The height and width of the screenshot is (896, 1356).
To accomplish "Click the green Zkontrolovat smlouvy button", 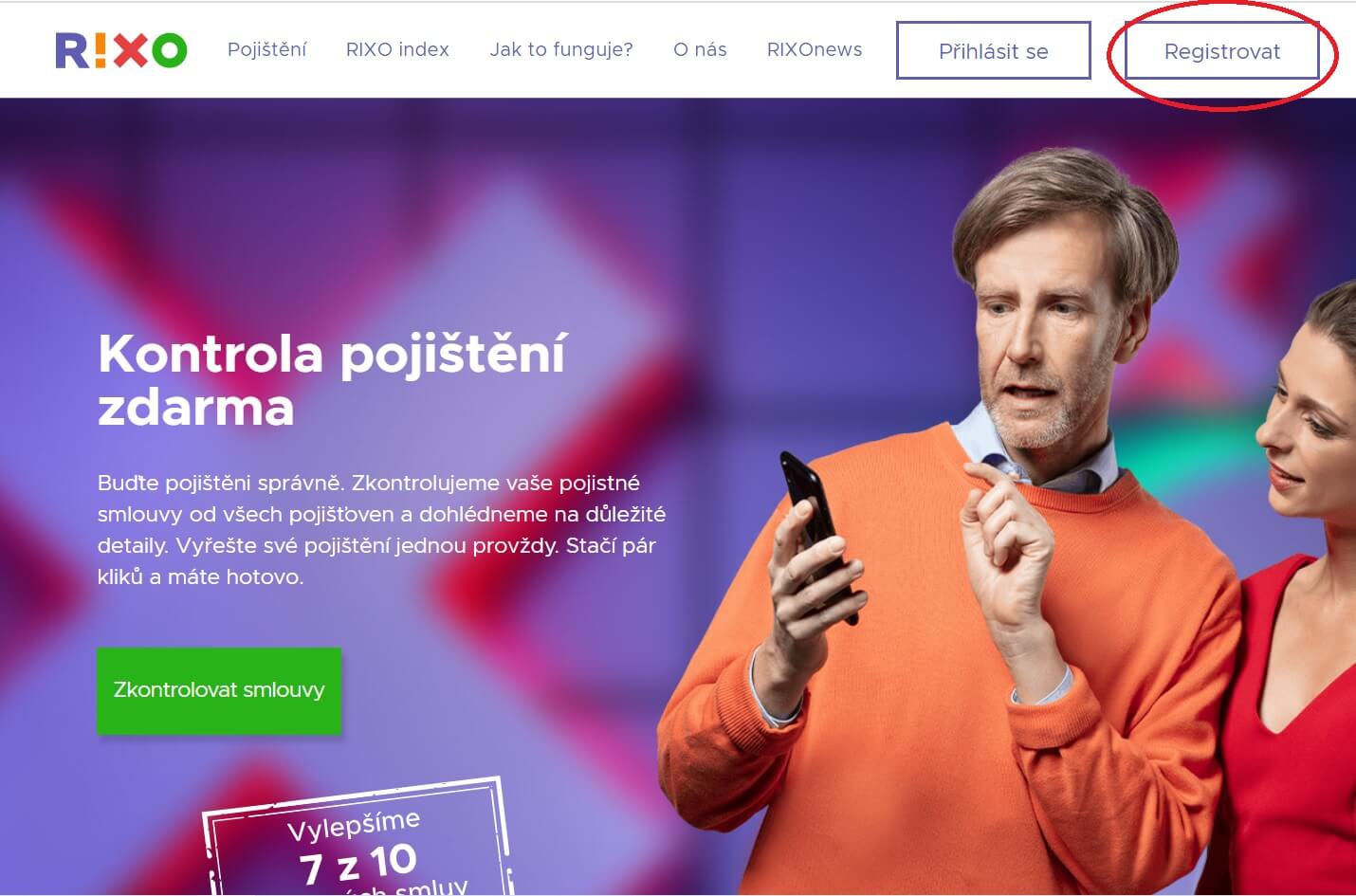I will [x=219, y=690].
